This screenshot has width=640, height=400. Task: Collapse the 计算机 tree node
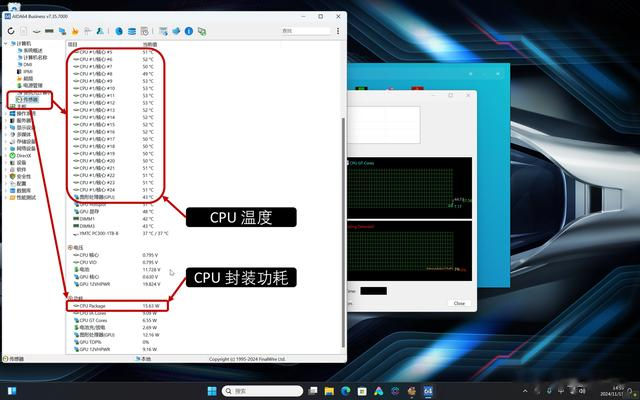pos(6,43)
